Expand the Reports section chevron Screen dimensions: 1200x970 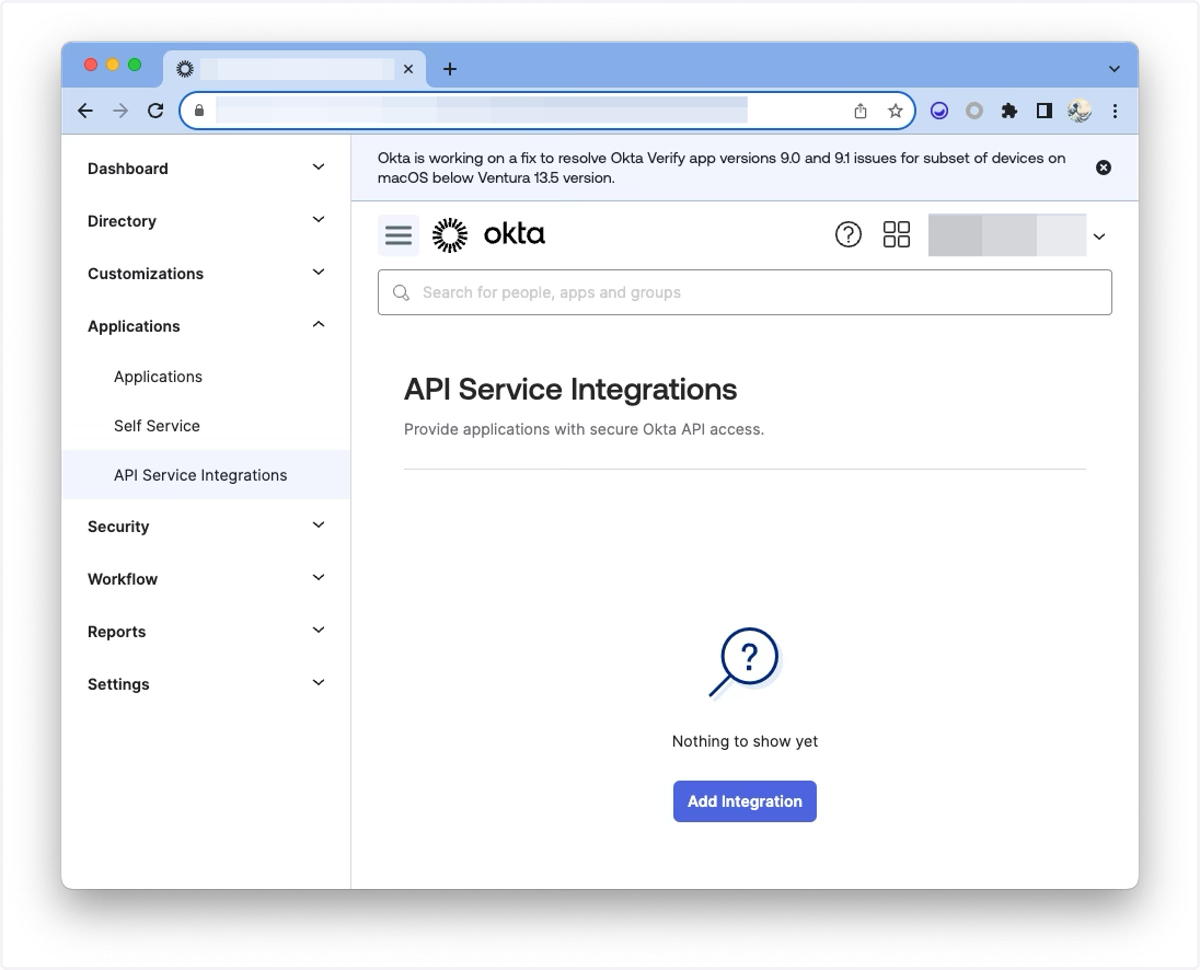tap(318, 630)
